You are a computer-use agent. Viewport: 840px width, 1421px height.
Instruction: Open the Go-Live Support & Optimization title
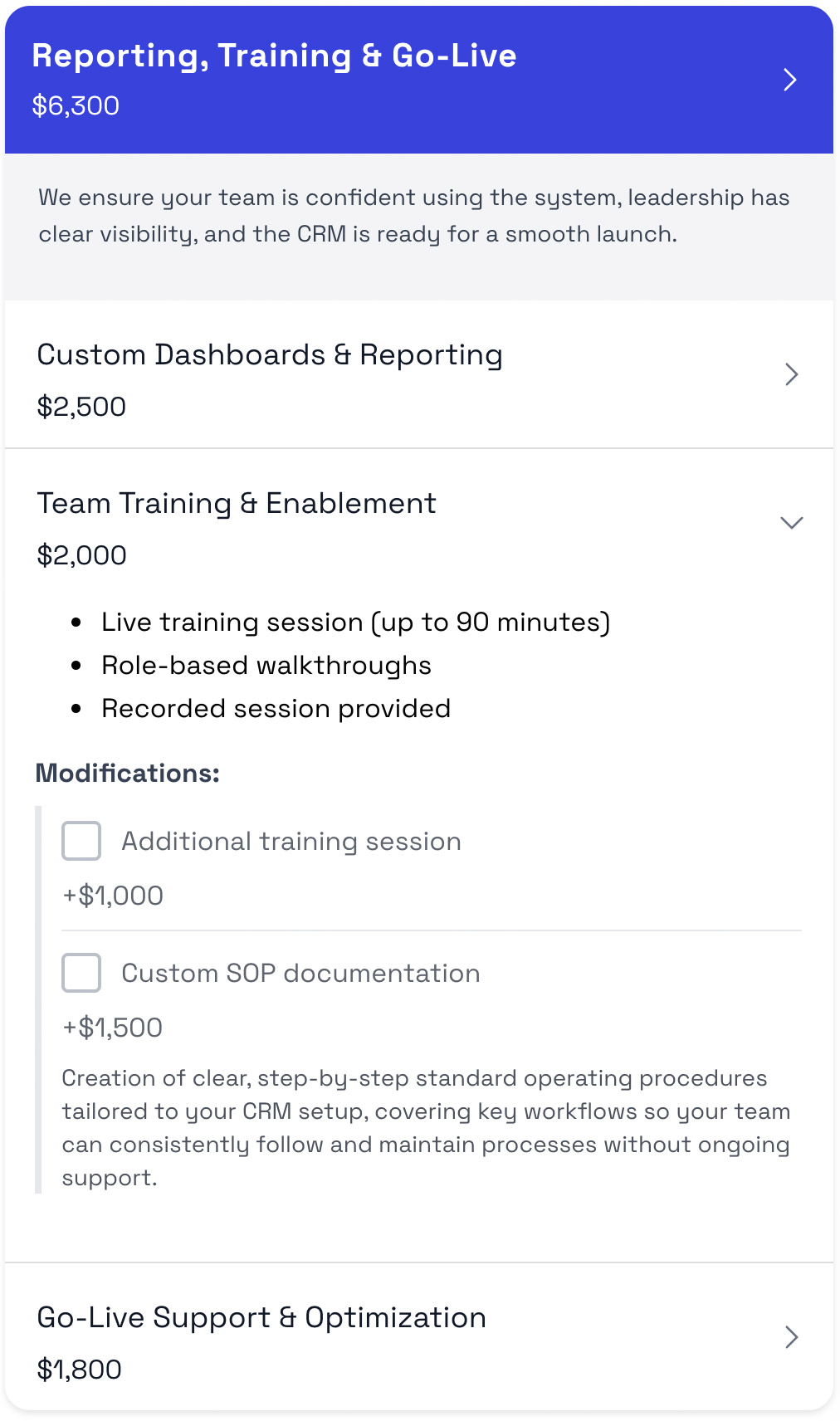(x=261, y=1318)
